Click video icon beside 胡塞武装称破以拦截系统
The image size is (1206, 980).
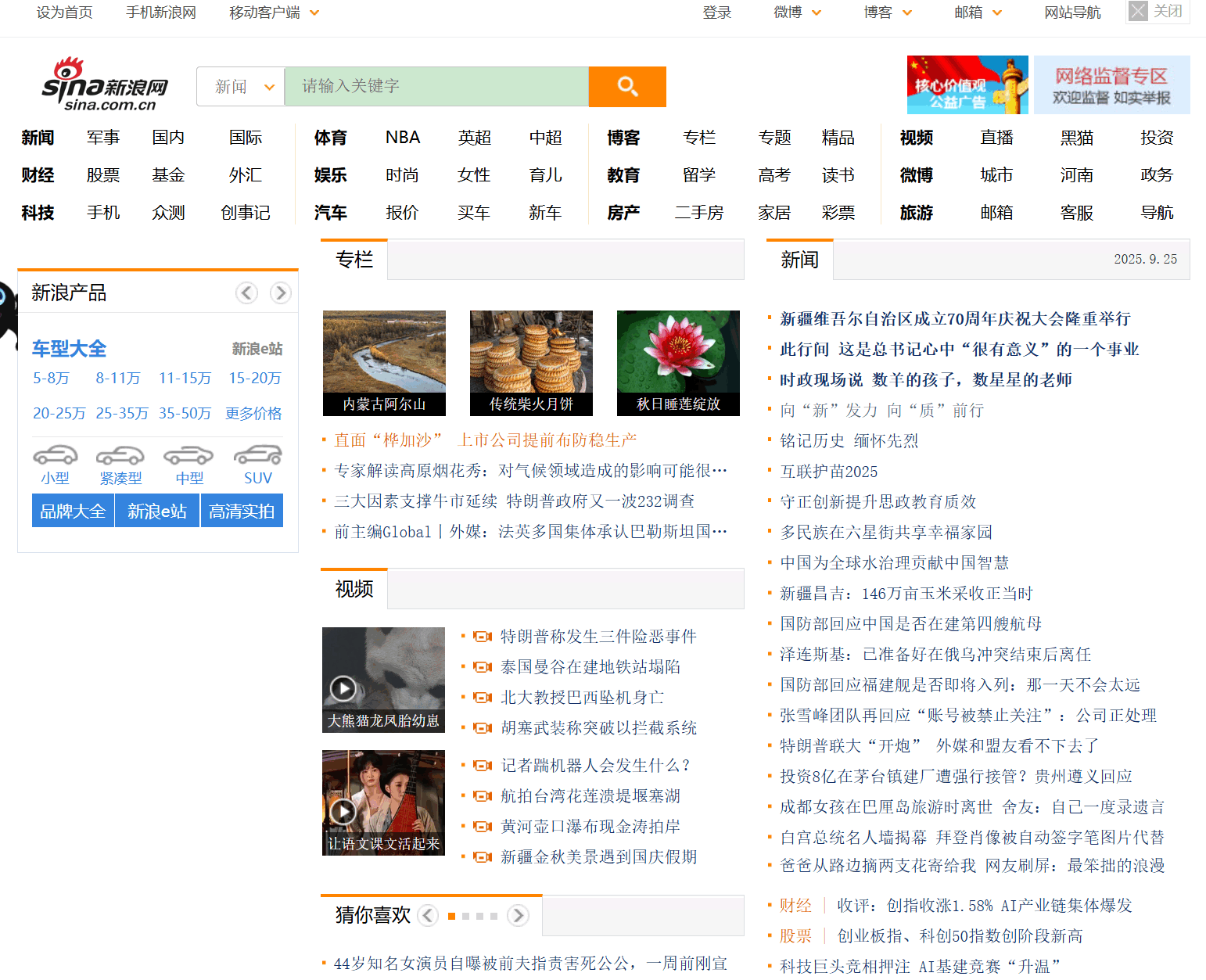483,728
